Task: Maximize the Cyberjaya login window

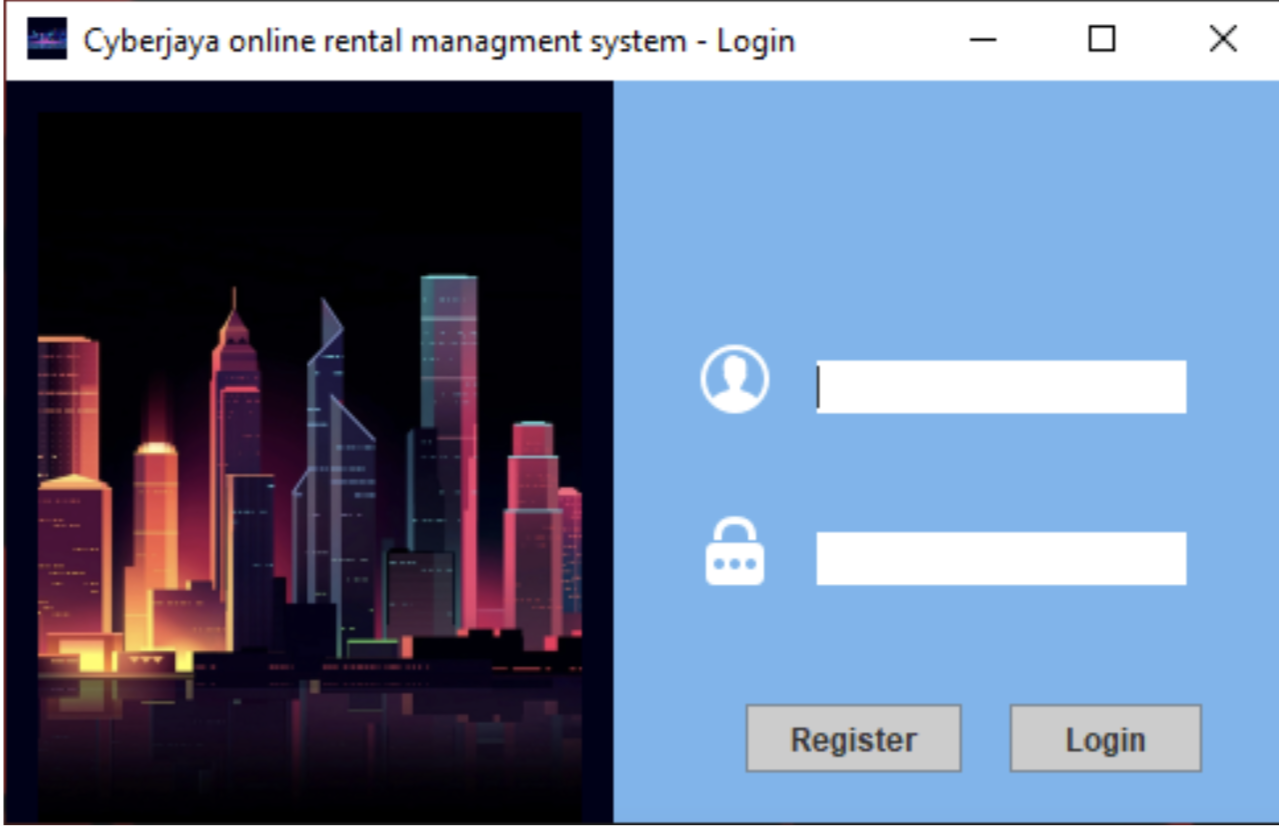Action: tap(1103, 39)
